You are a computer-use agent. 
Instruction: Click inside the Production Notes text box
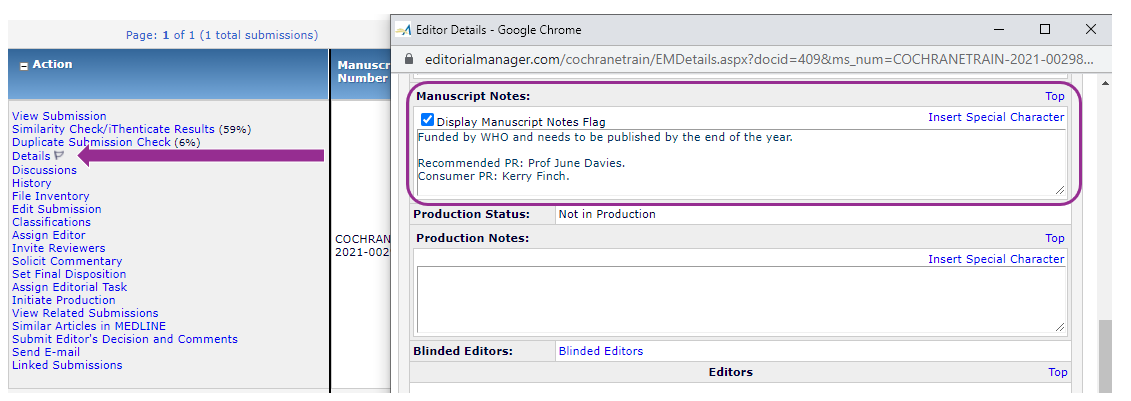pos(740,299)
